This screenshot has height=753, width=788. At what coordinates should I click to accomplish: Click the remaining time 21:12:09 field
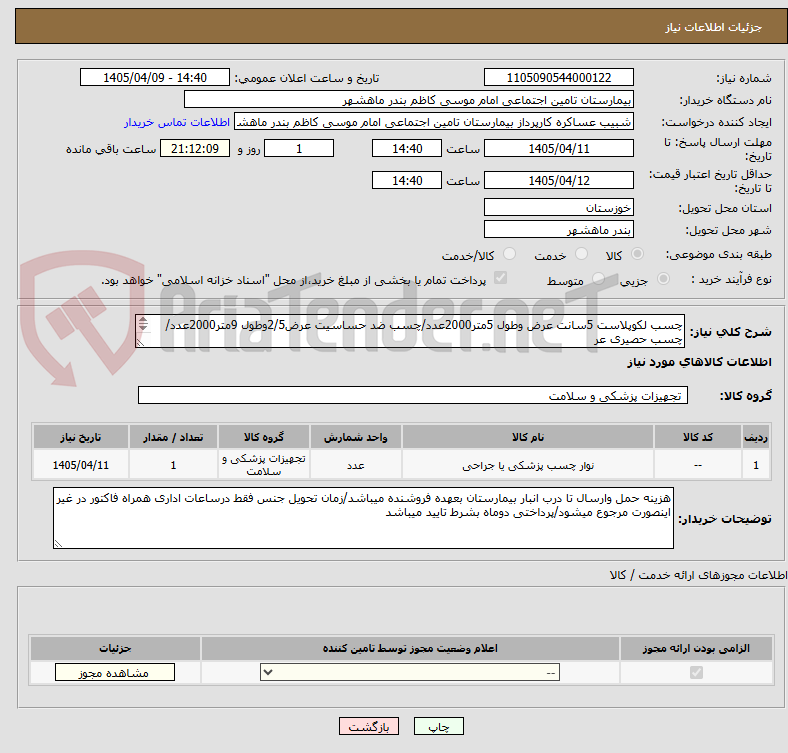[x=195, y=149]
